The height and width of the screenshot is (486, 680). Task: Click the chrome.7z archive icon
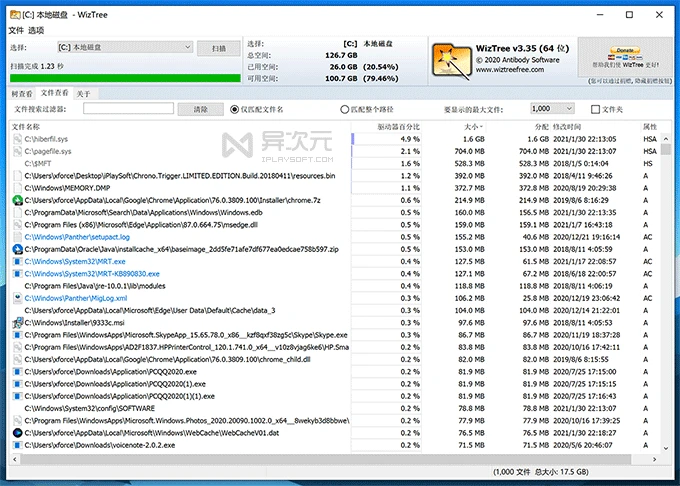(17, 200)
